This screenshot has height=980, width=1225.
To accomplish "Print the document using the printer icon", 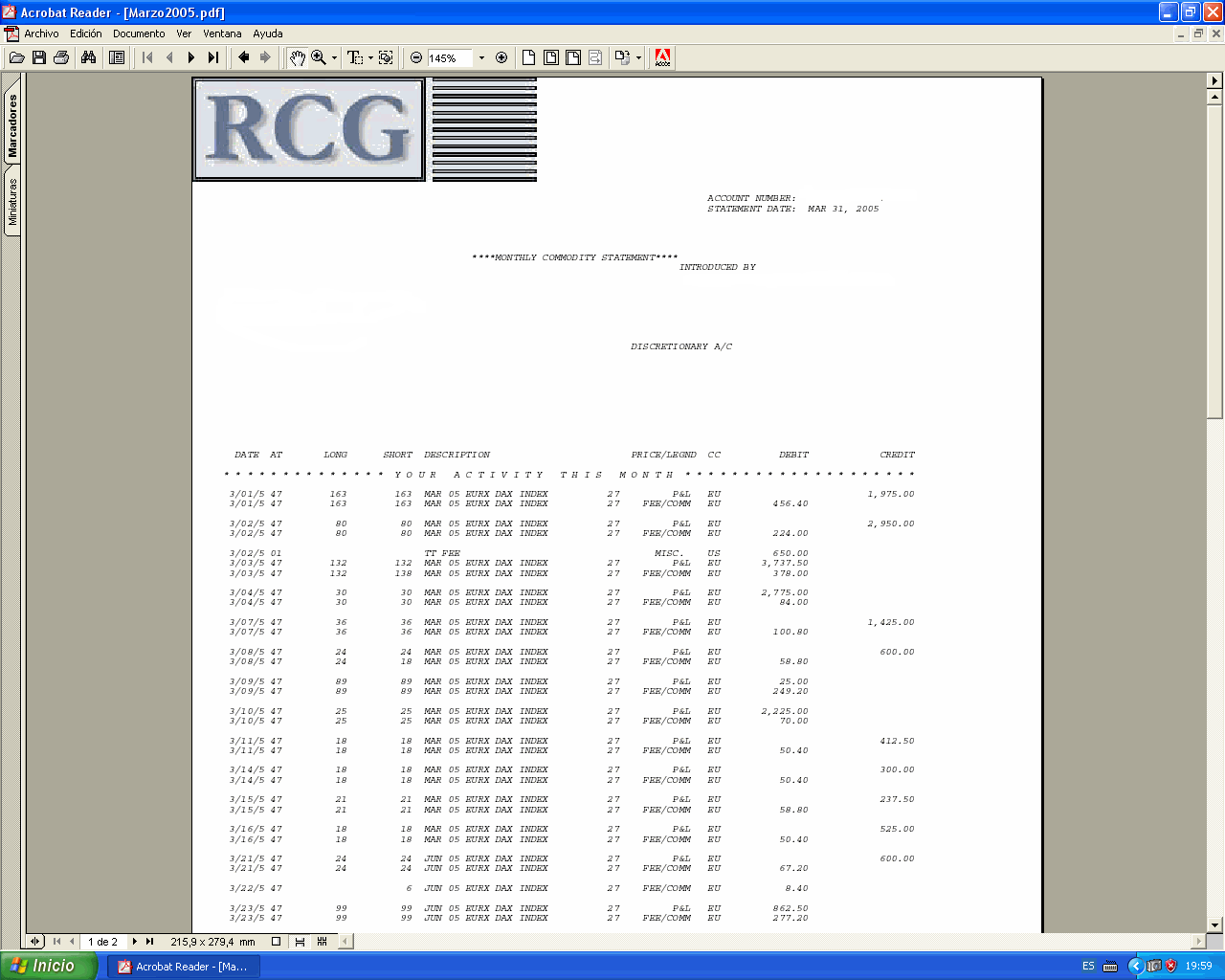I will point(61,57).
